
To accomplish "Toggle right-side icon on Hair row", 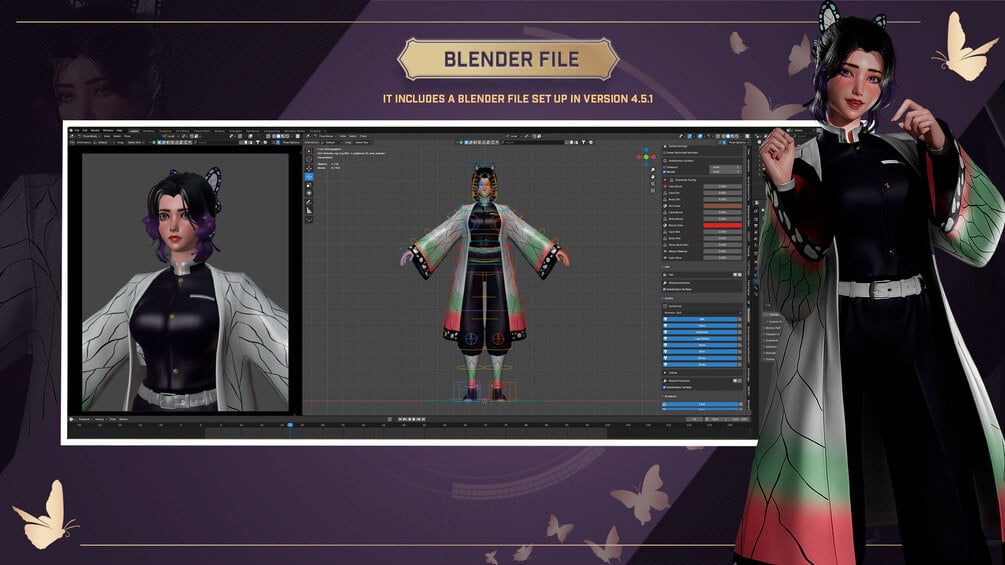I will (x=740, y=275).
